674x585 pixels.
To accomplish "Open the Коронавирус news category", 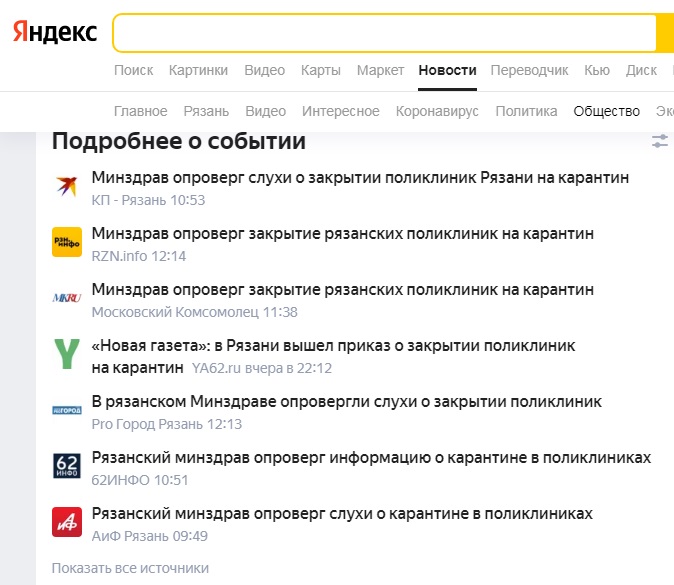I will [437, 111].
